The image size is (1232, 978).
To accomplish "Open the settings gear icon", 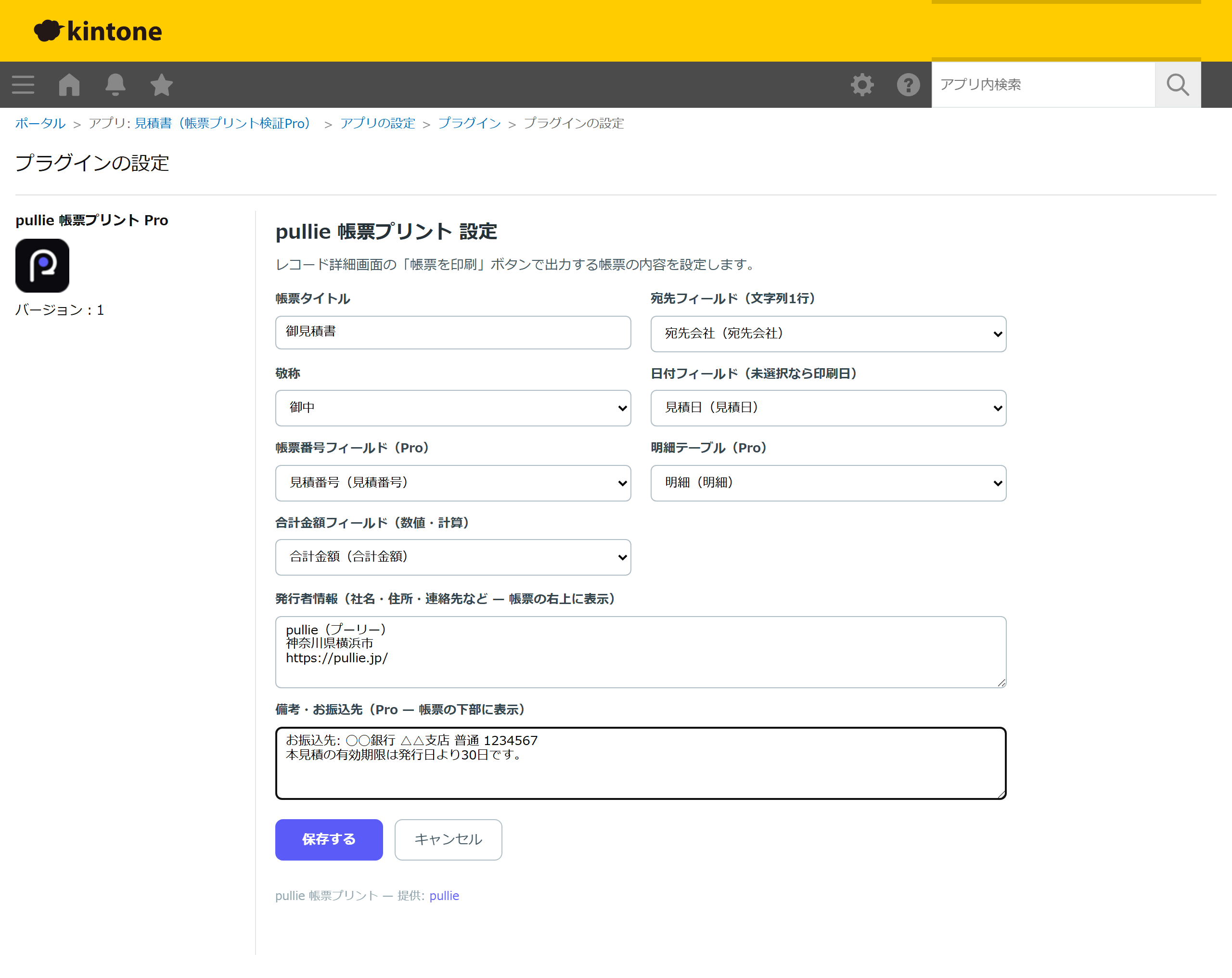I will 862,85.
